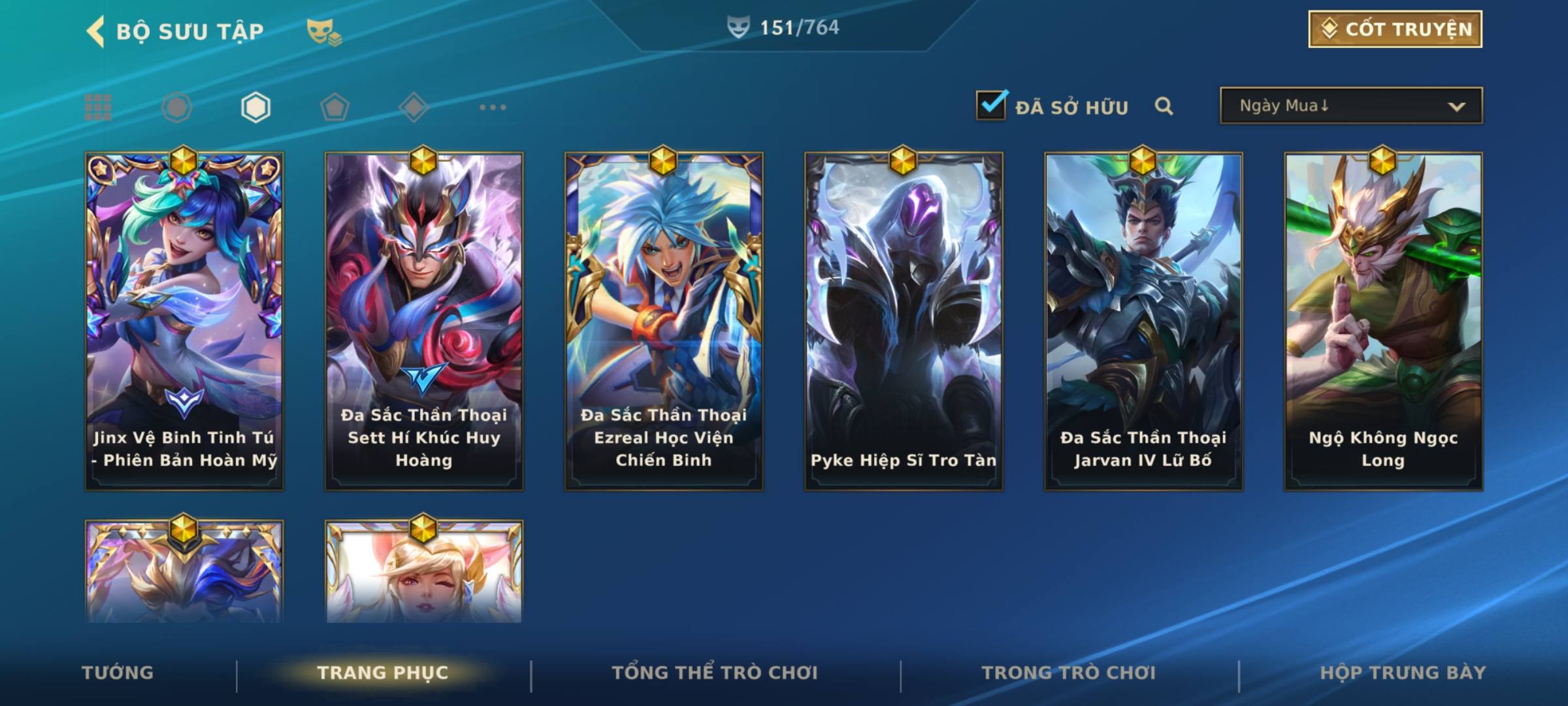Go to Hộp Trưng Bày tab

pos(1403,673)
